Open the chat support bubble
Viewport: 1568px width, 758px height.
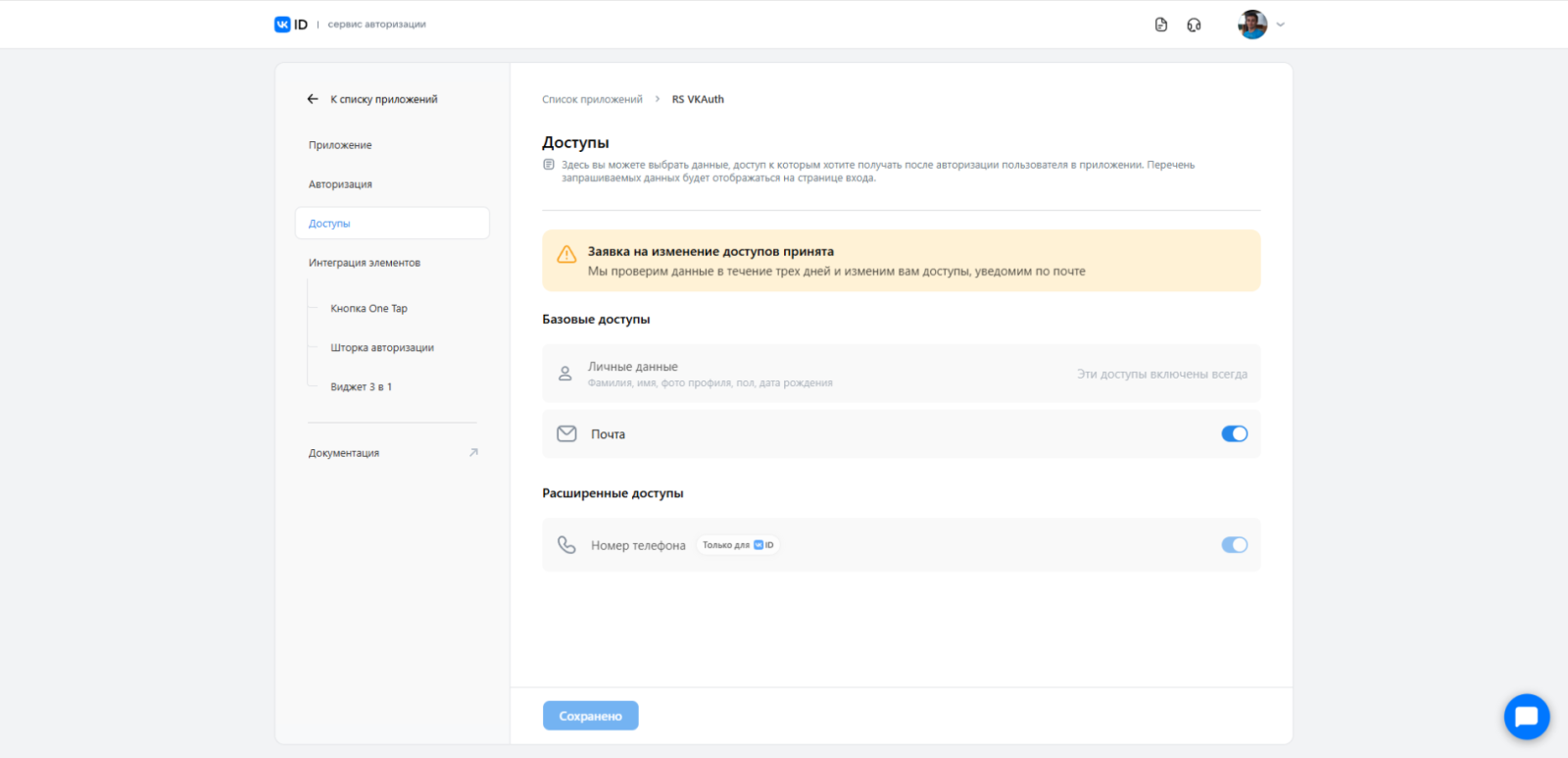pyautogui.click(x=1526, y=717)
